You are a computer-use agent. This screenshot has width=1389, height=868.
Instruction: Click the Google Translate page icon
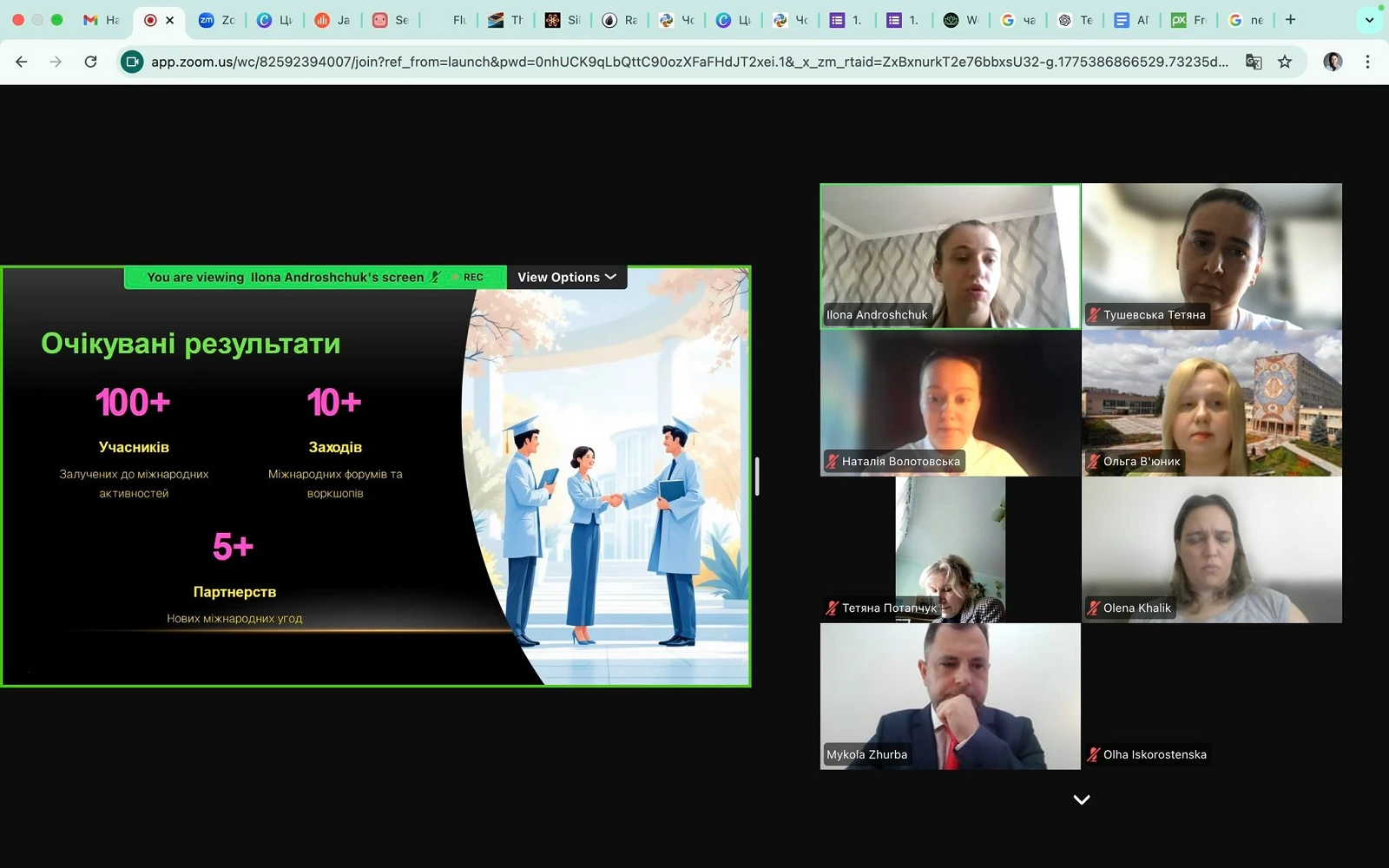click(1253, 62)
